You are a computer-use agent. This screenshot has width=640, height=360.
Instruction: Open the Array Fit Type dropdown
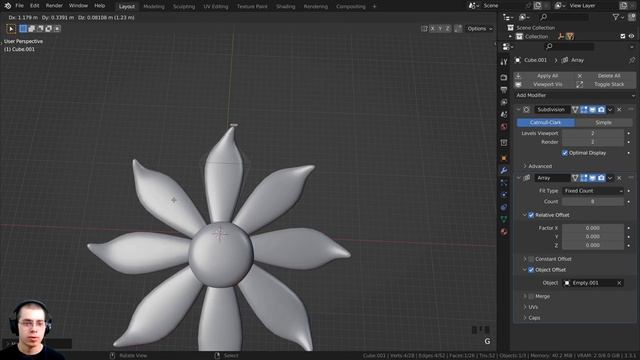[593, 191]
